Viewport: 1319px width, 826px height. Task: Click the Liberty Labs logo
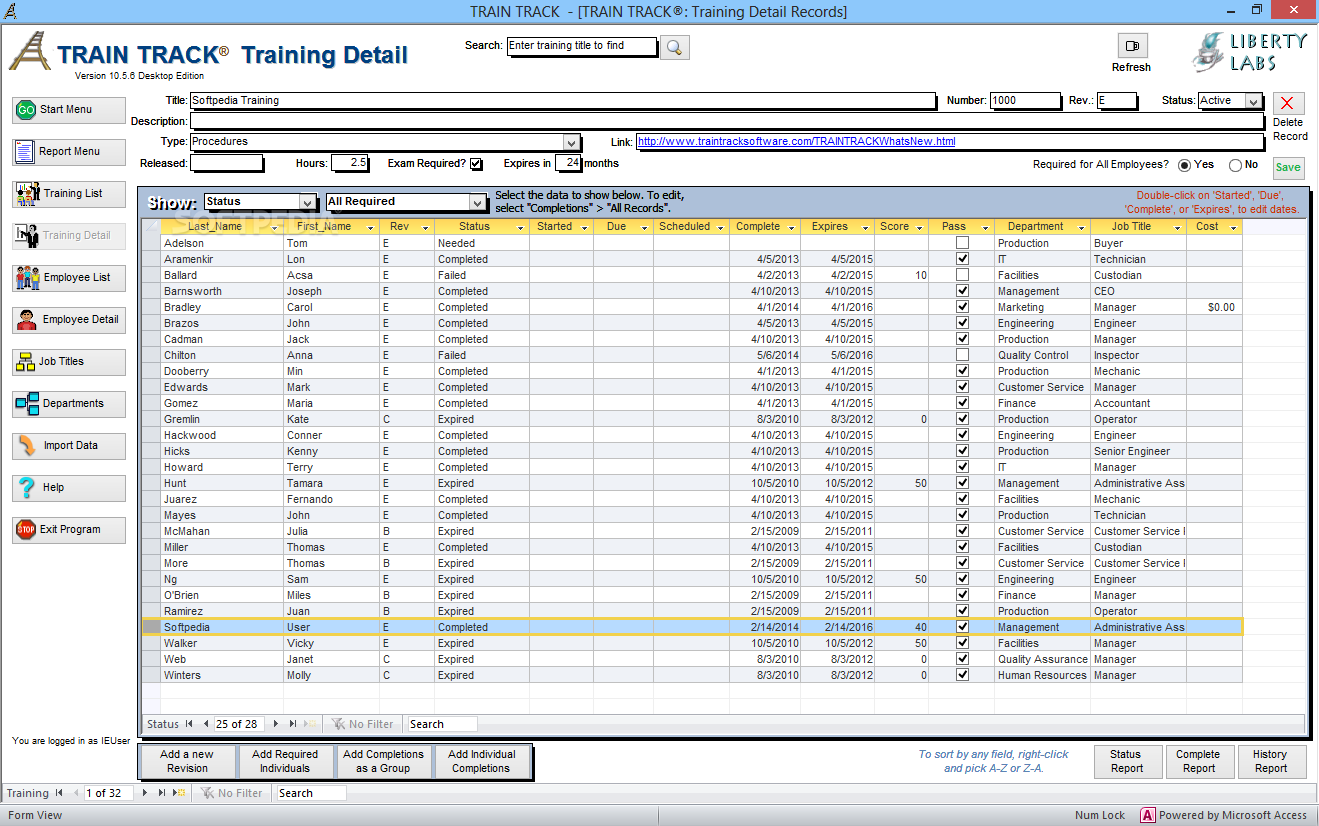pos(1249,52)
